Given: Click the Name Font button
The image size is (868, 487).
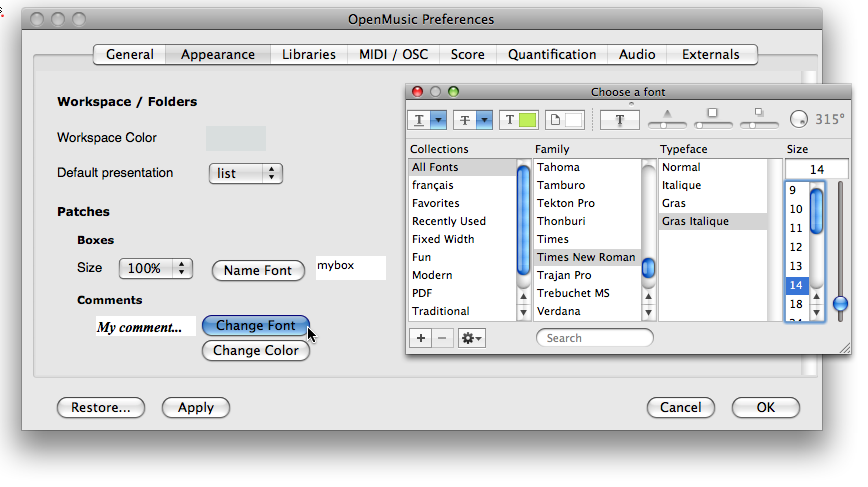Looking at the screenshot, I should click(258, 270).
